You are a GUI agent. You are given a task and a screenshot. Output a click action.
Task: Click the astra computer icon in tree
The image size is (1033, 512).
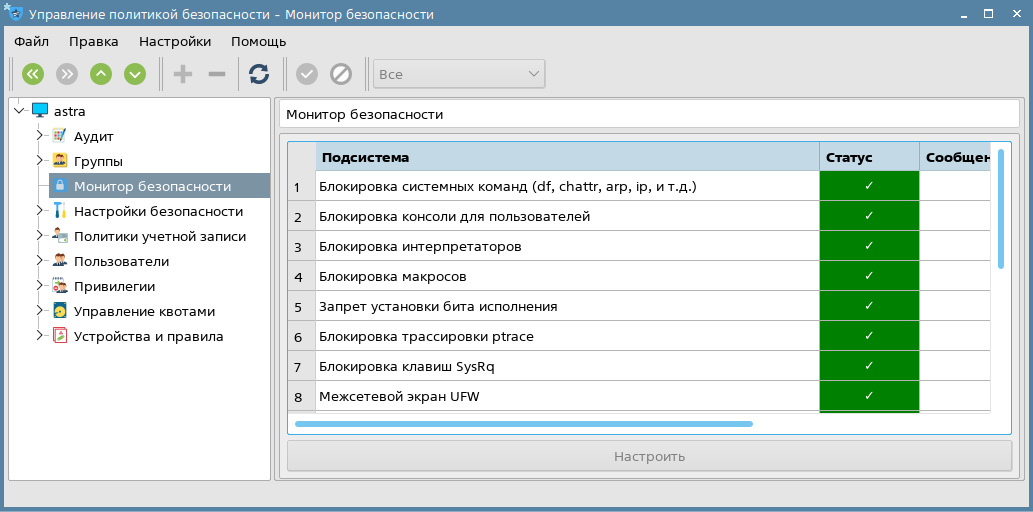pyautogui.click(x=40, y=111)
